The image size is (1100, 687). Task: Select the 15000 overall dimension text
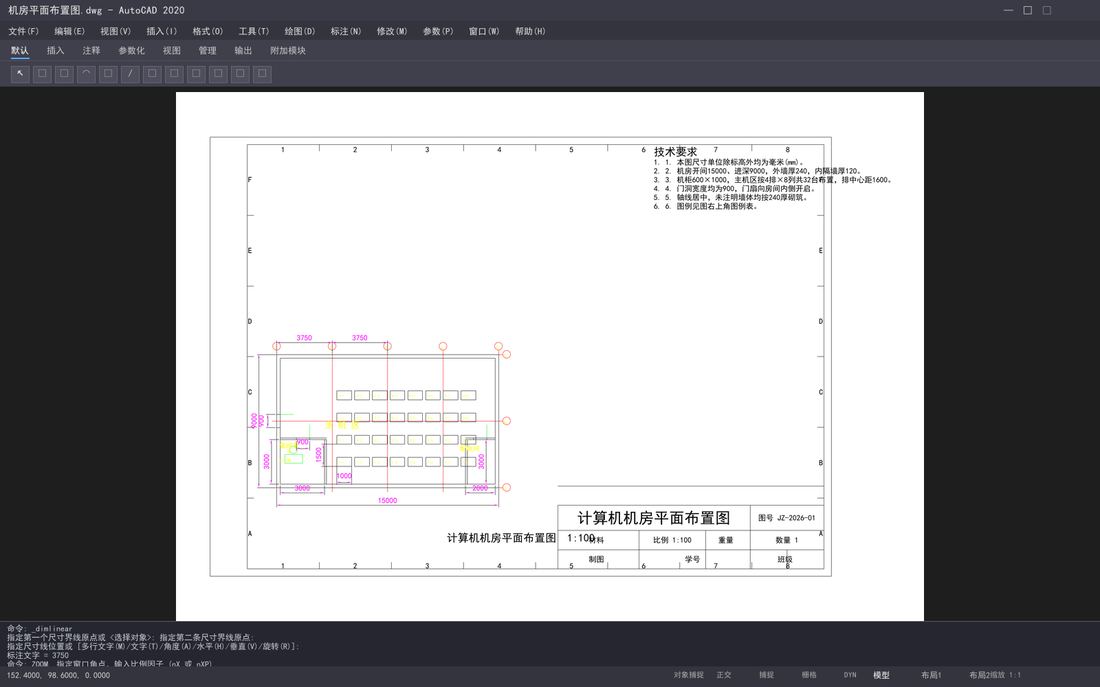[x=387, y=500]
